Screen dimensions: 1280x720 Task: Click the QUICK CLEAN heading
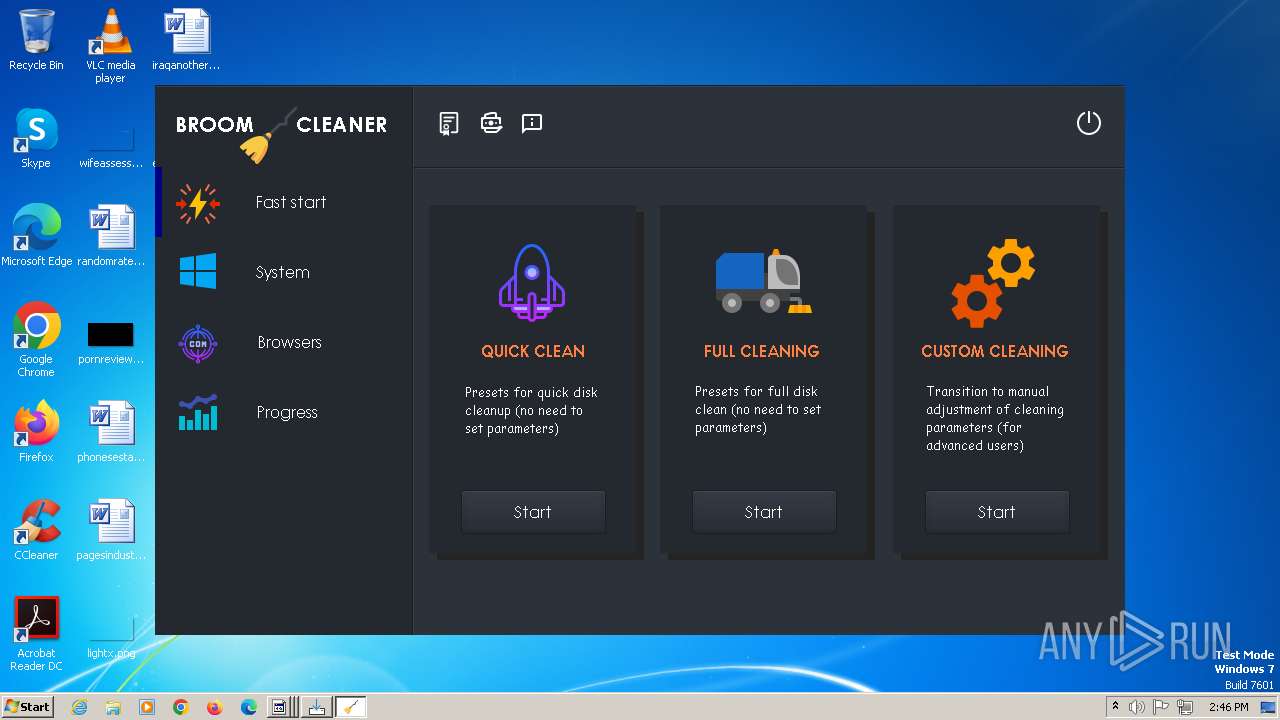click(x=533, y=351)
